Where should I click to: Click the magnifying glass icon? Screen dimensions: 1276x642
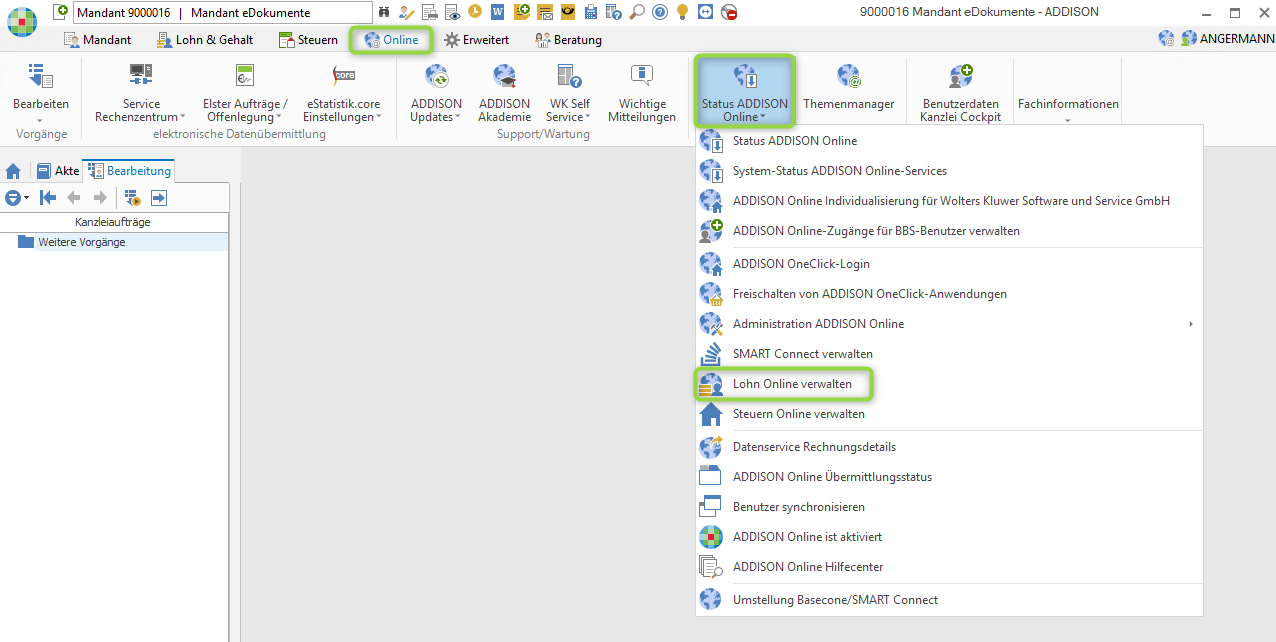click(637, 12)
